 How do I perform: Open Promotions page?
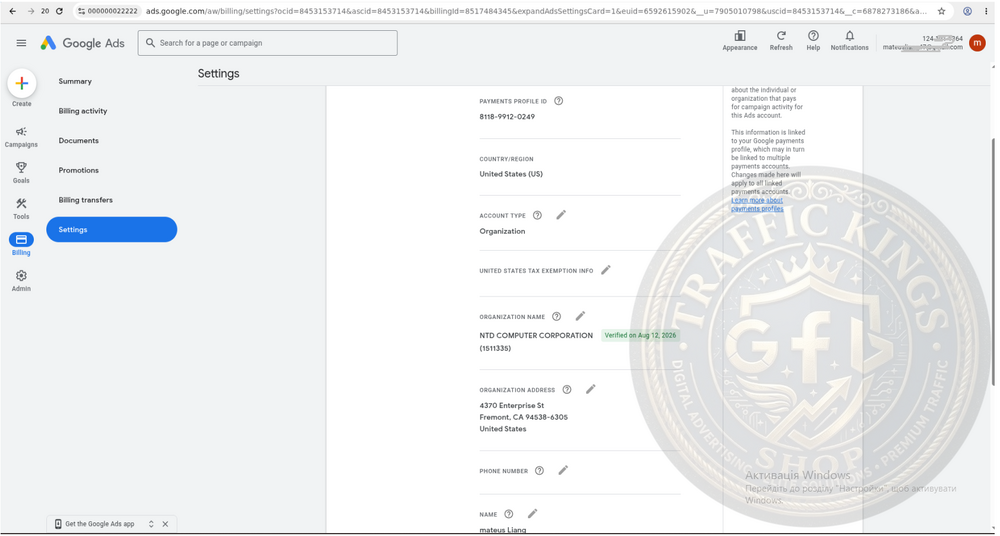(78, 170)
